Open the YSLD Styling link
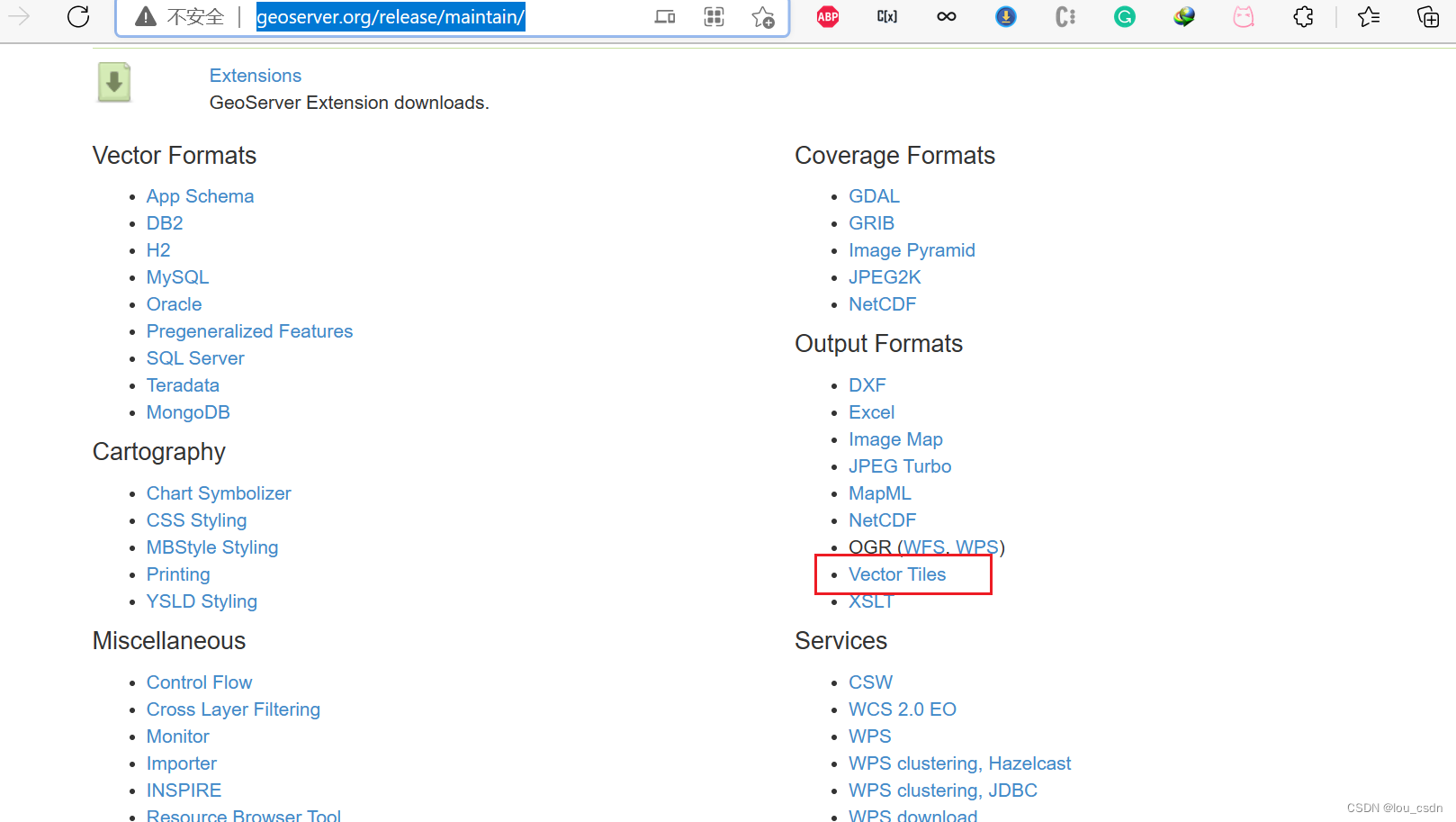 click(x=202, y=601)
